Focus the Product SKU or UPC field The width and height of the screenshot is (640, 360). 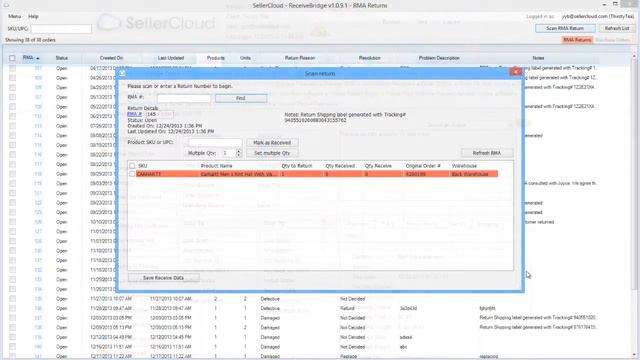[215, 142]
